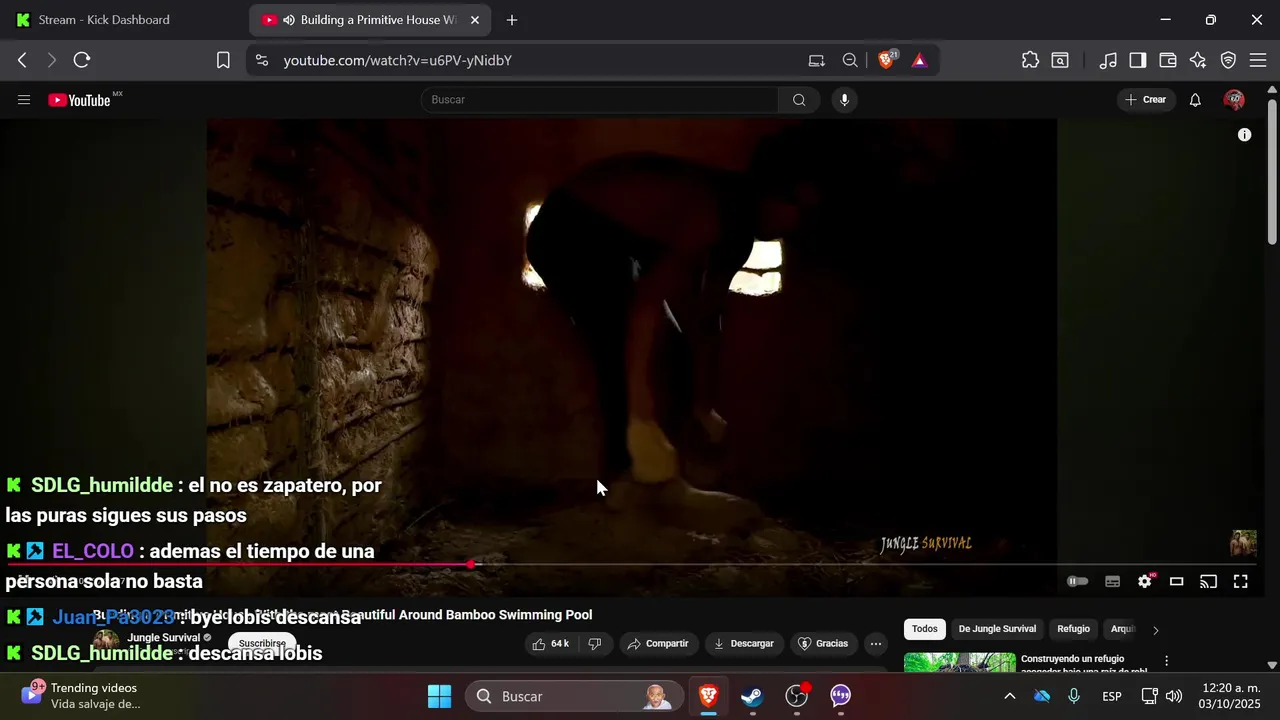Viewport: 1280px width, 720px height.
Task: Go to the YouTube home logo
Action: click(x=79, y=100)
